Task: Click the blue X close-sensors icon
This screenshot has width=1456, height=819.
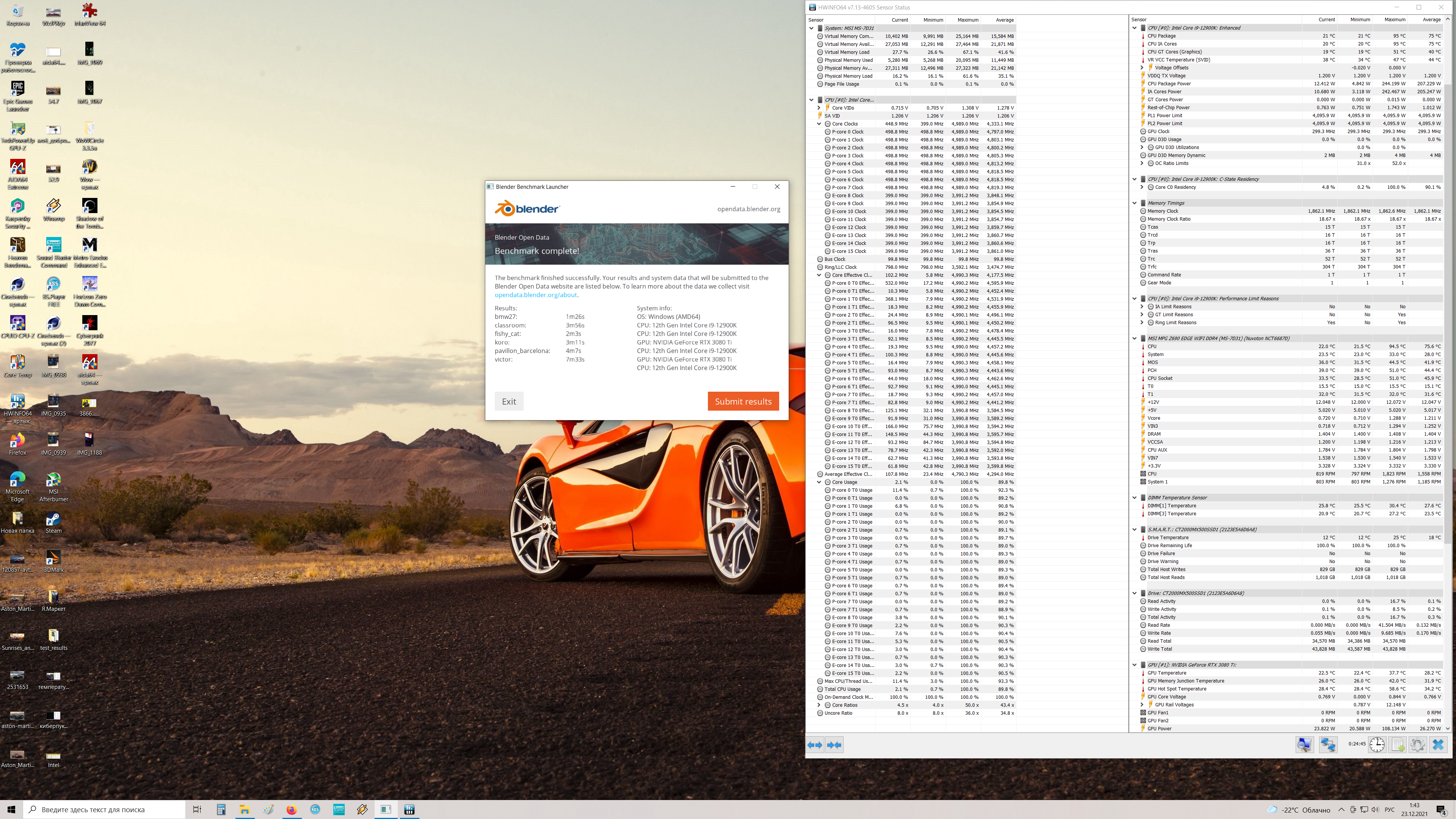Action: [x=1439, y=745]
